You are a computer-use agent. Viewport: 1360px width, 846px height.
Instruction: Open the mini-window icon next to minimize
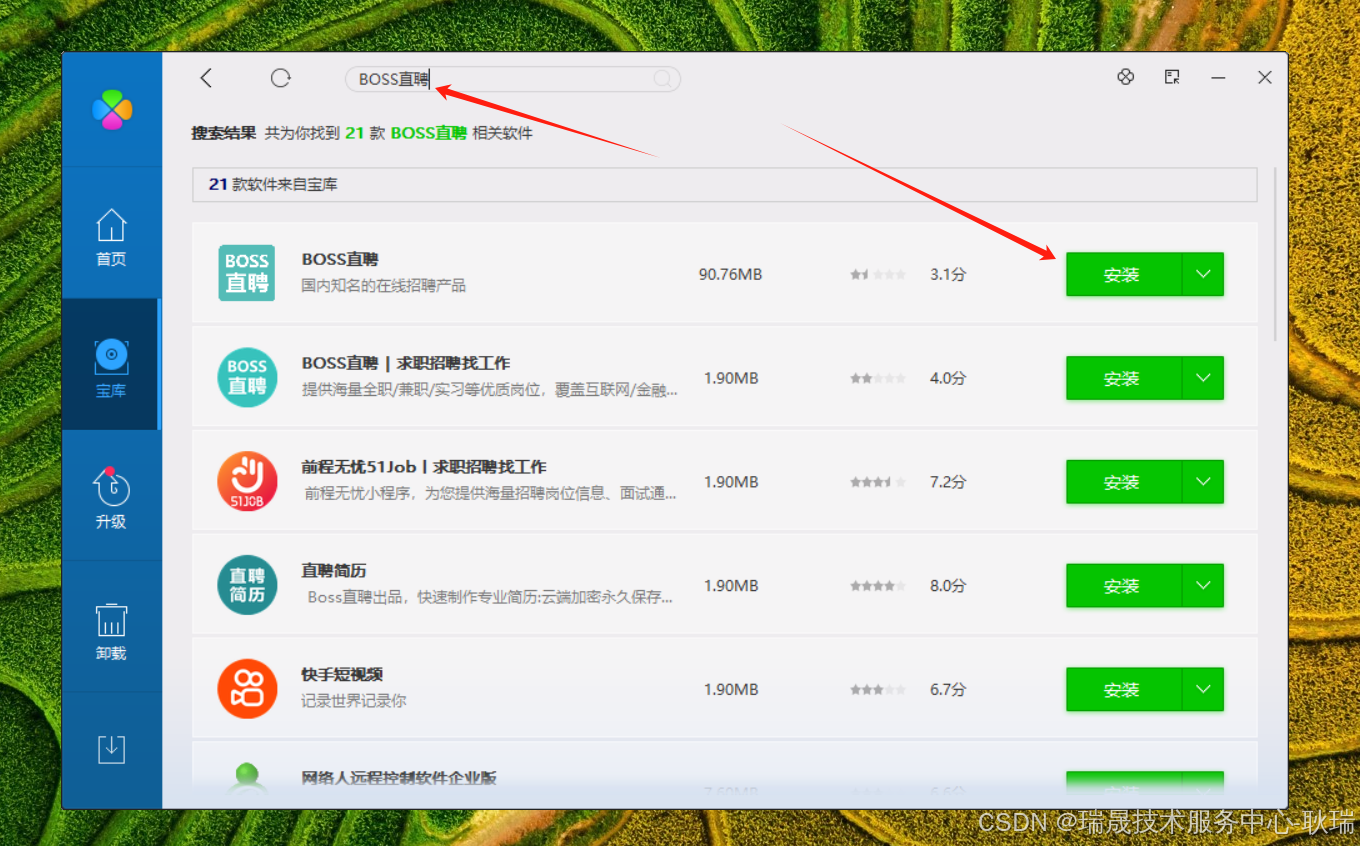point(1172,77)
